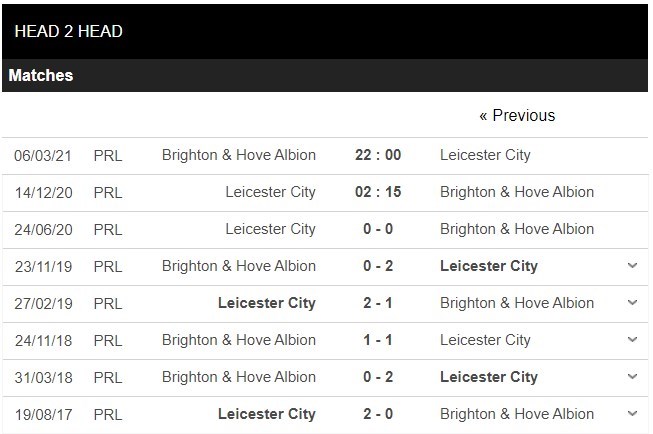Expand the 23/11/19 match details chevron
Screen dimensions: 653x434
tap(632, 266)
